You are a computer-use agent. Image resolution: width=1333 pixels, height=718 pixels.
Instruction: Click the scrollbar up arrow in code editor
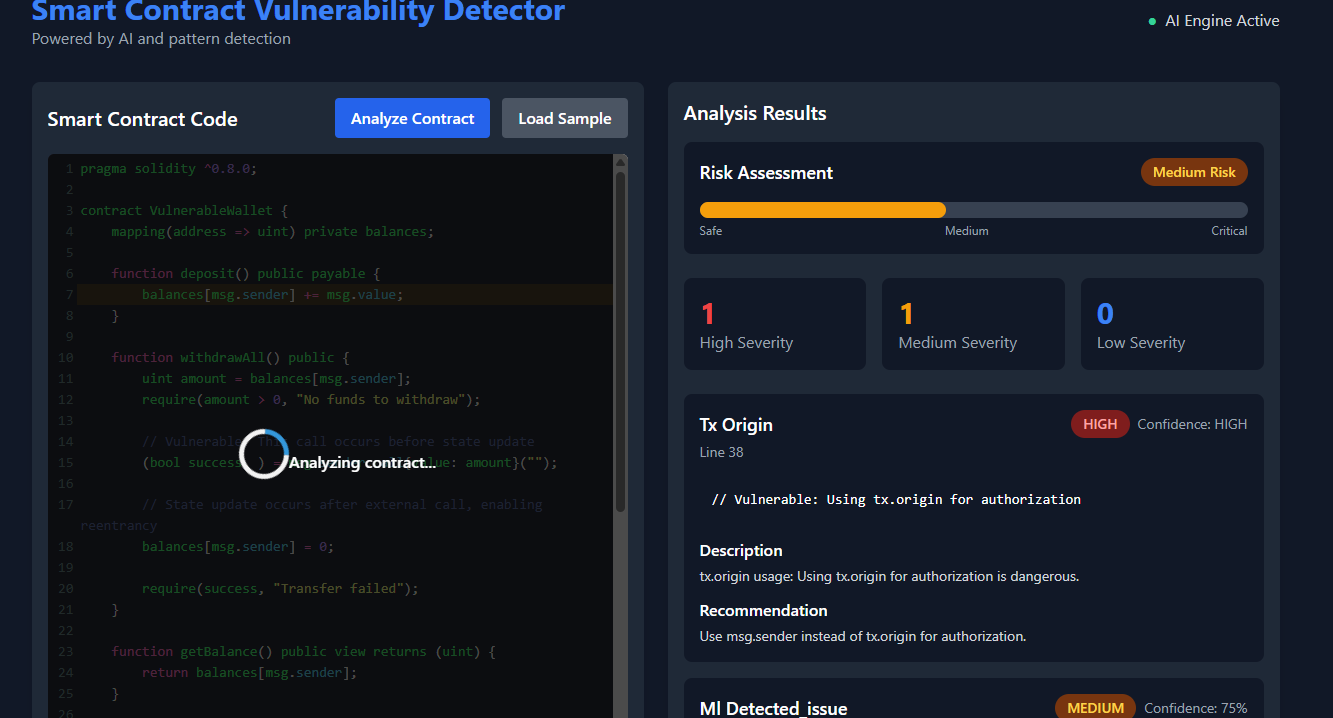click(620, 161)
